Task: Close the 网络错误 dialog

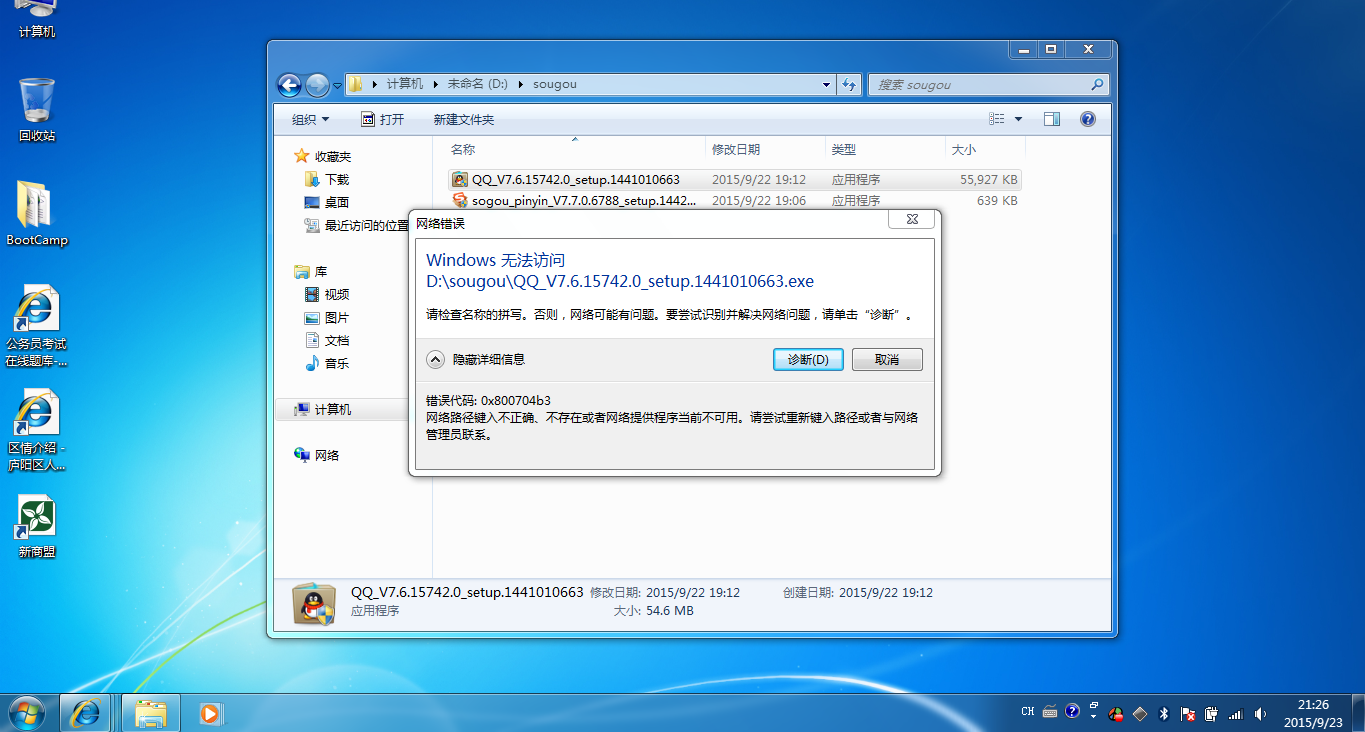Action: [x=912, y=219]
